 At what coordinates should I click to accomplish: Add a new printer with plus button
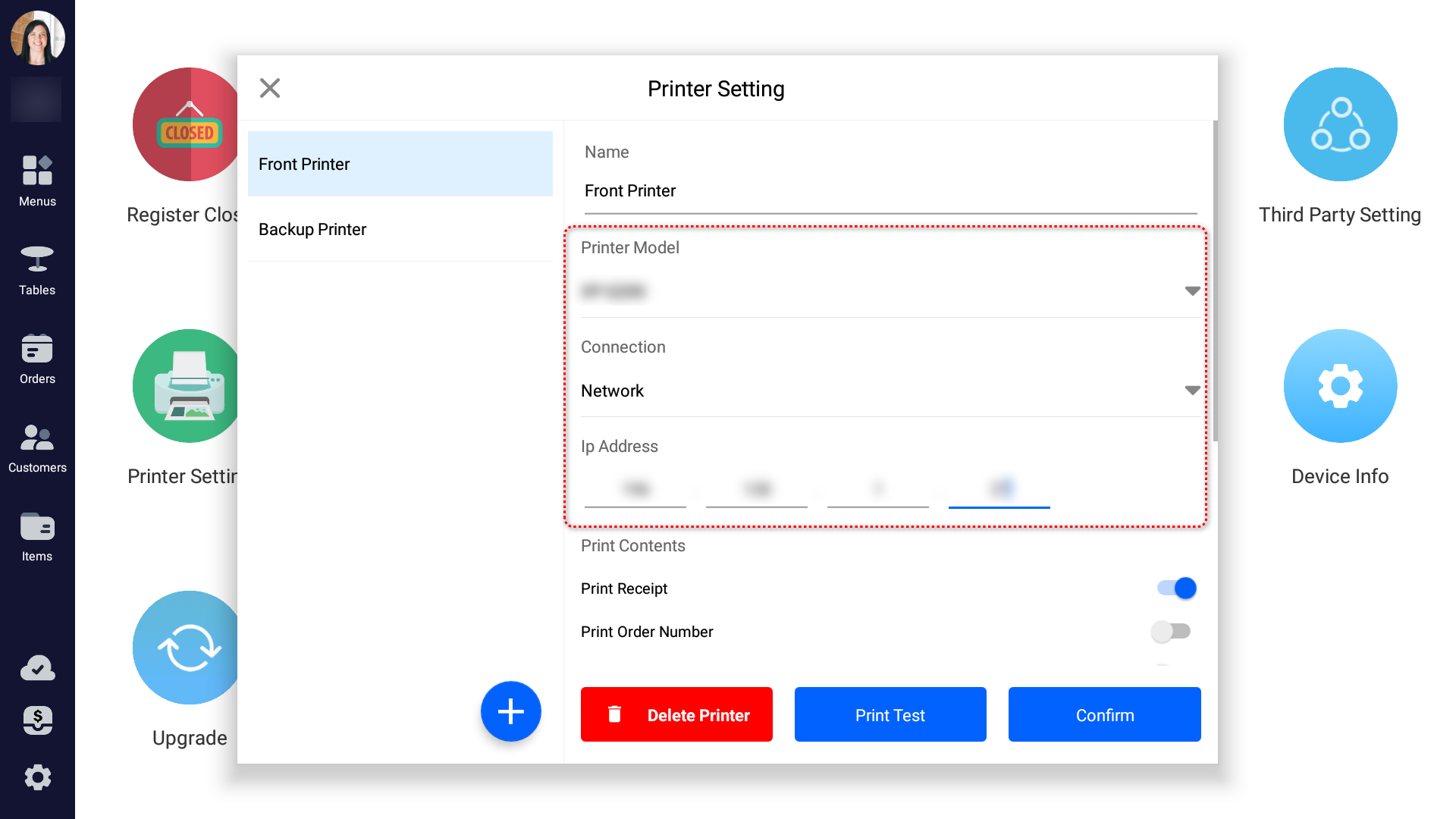click(x=510, y=711)
